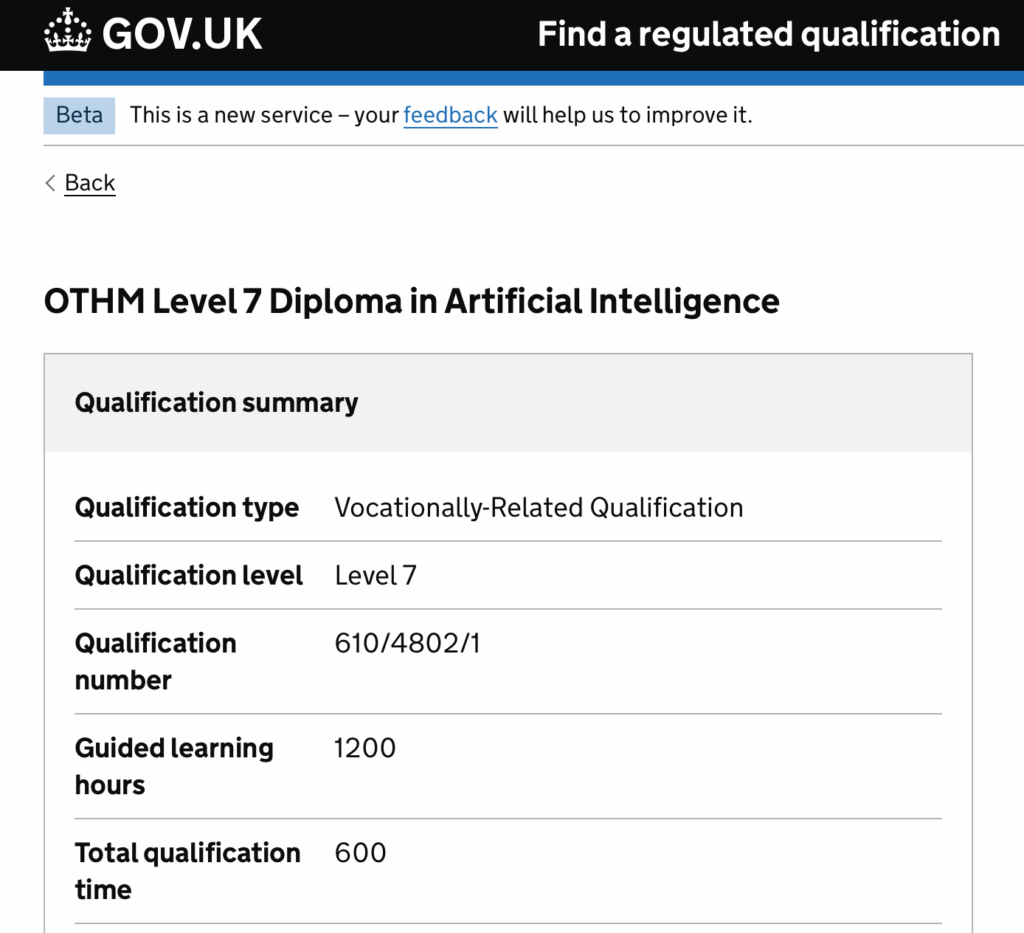Click the GOV.UK text in header
The width and height of the screenshot is (1024, 933).
182,34
